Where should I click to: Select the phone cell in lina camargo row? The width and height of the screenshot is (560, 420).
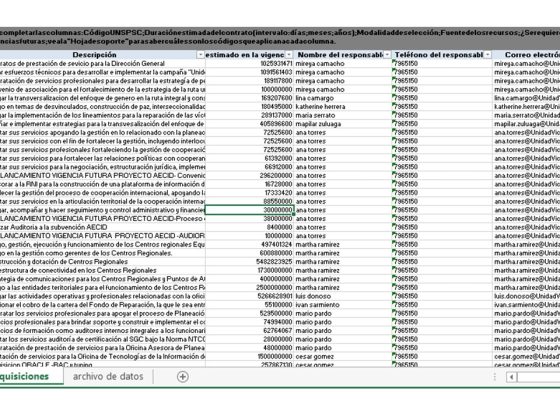[442, 98]
